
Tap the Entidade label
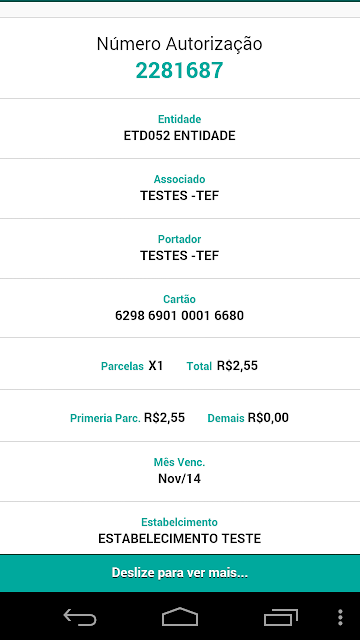(x=180, y=119)
